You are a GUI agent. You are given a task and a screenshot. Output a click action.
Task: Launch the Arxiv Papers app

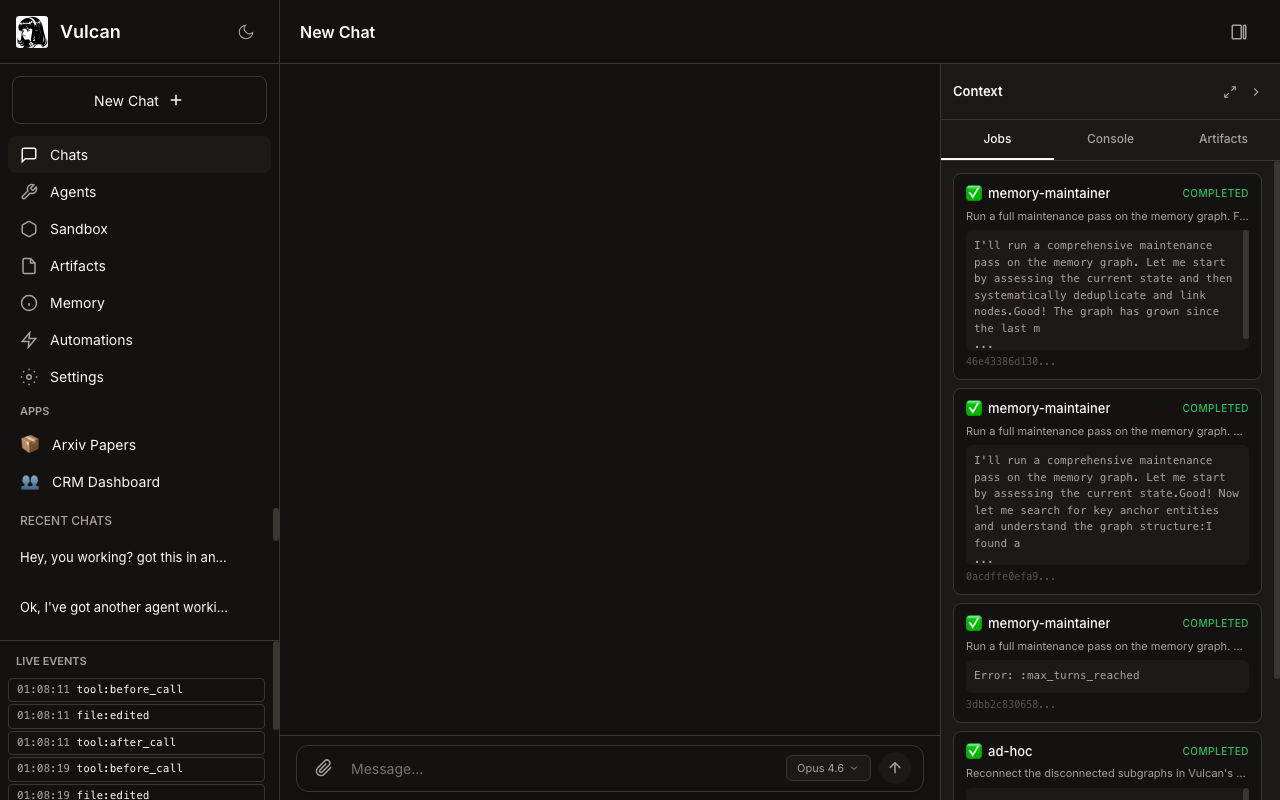coord(93,445)
